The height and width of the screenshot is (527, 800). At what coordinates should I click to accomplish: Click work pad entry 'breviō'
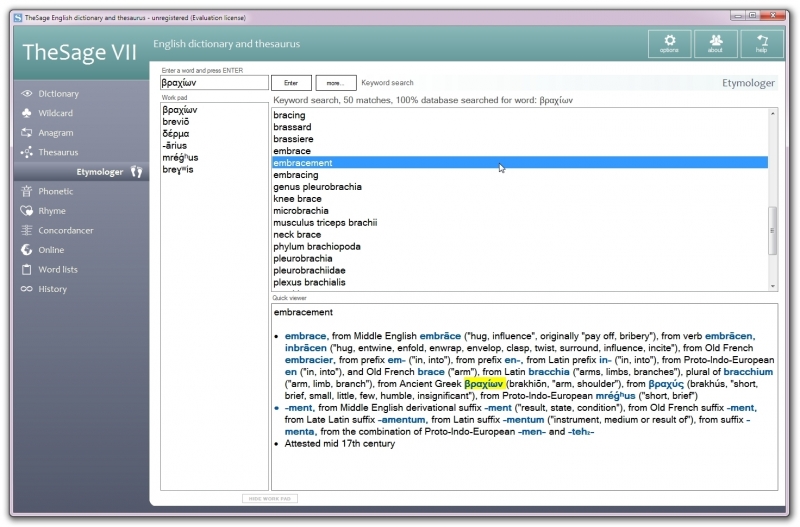[176, 121]
